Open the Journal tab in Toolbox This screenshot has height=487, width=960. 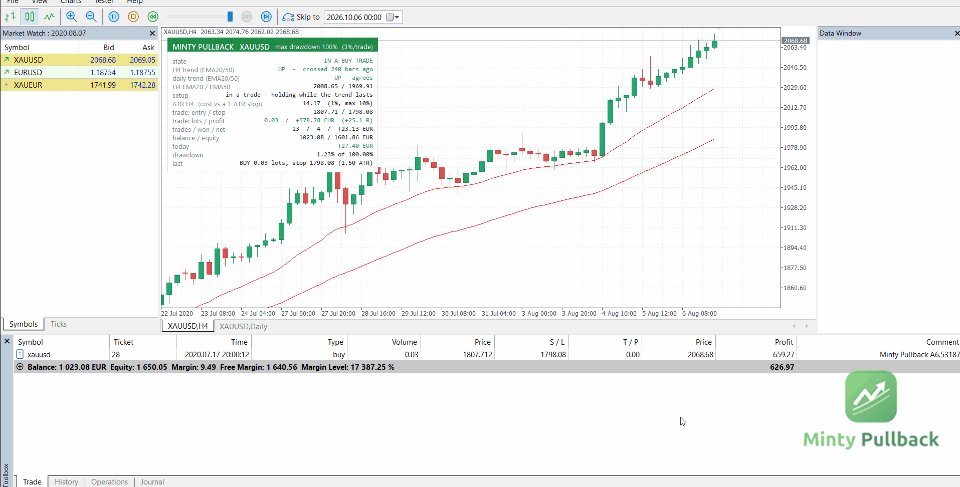(x=152, y=481)
